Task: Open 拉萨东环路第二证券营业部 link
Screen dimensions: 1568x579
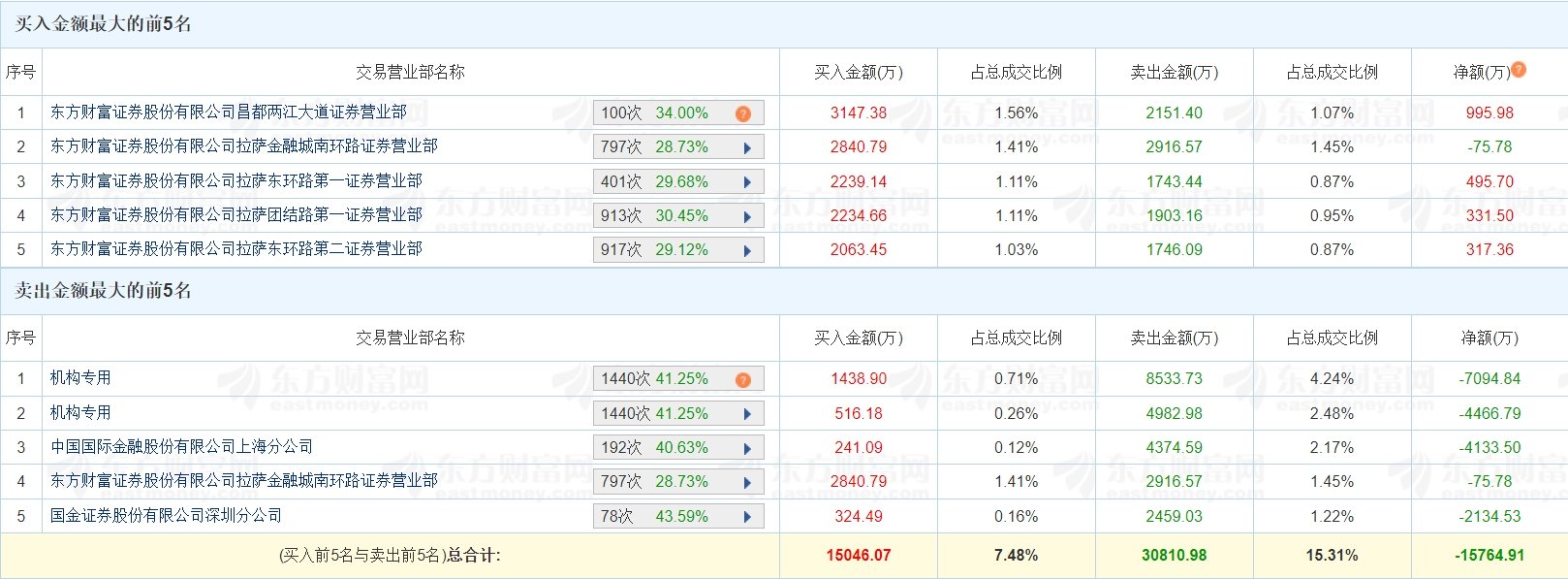Action: [236, 249]
